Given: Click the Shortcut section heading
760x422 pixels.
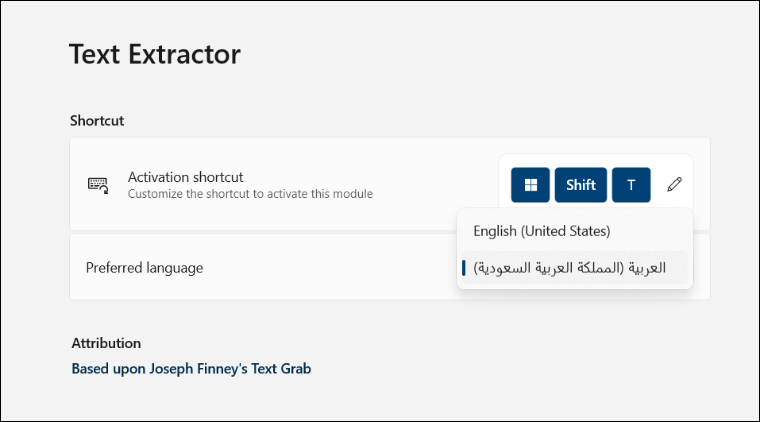Looking at the screenshot, I should point(97,121).
